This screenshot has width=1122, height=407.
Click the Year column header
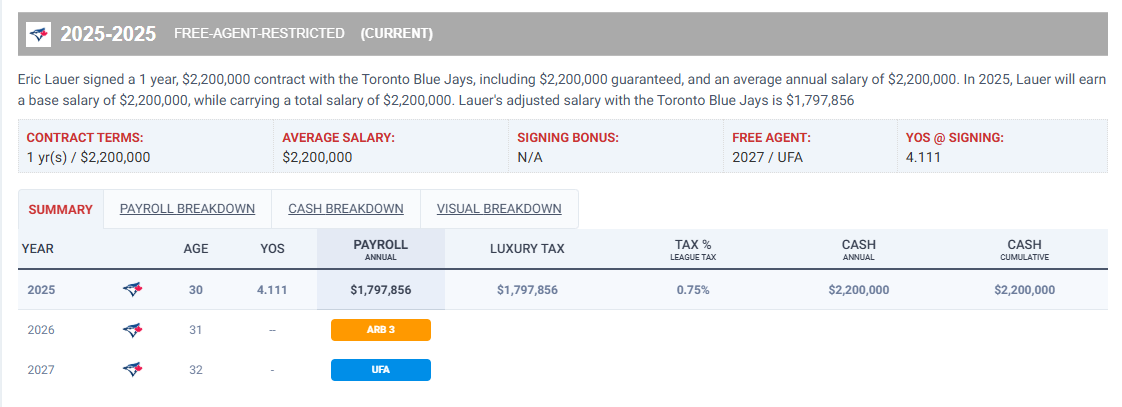38,249
